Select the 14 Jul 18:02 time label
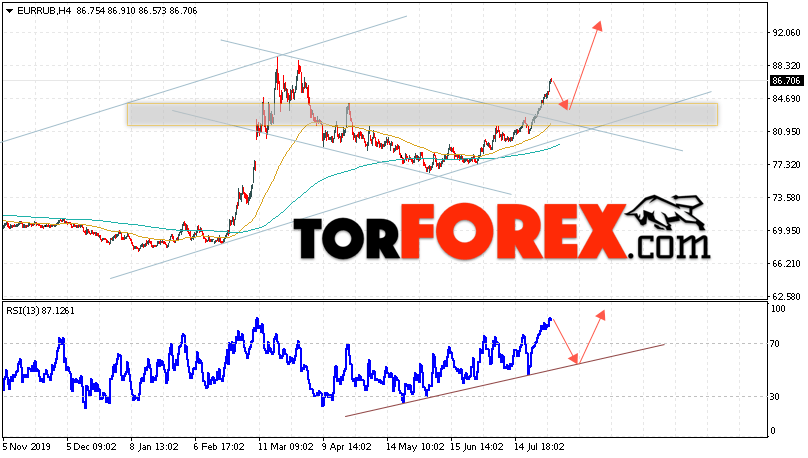 coord(539,447)
